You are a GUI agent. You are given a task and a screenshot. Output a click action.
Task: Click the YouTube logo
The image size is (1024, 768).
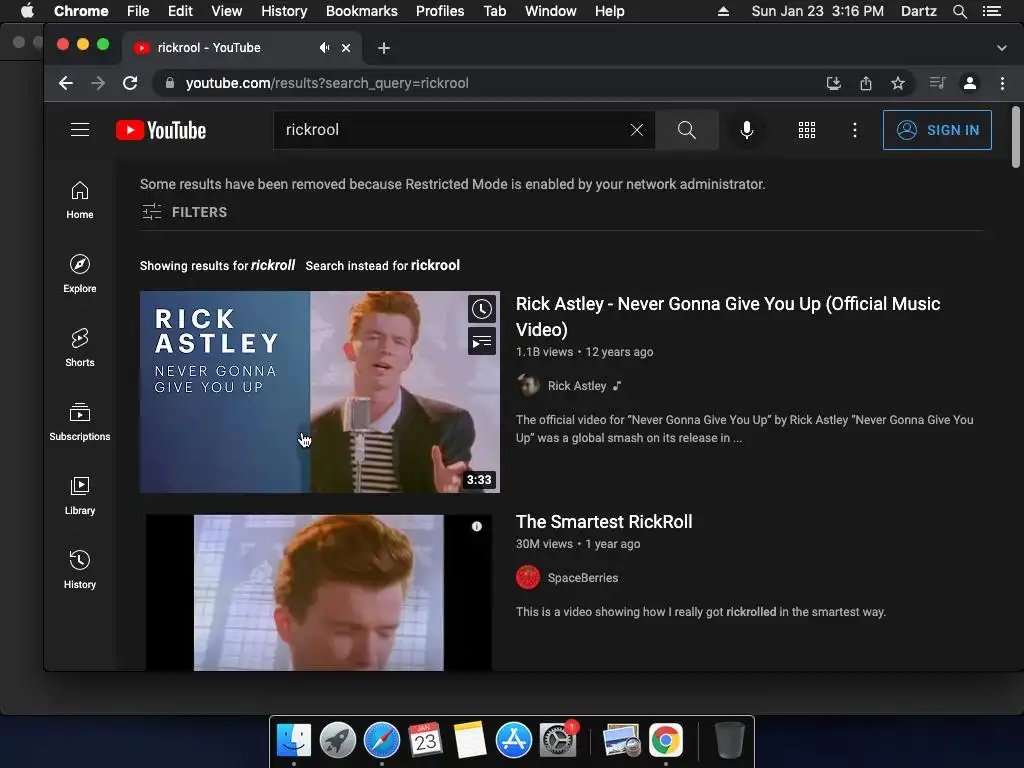click(161, 130)
